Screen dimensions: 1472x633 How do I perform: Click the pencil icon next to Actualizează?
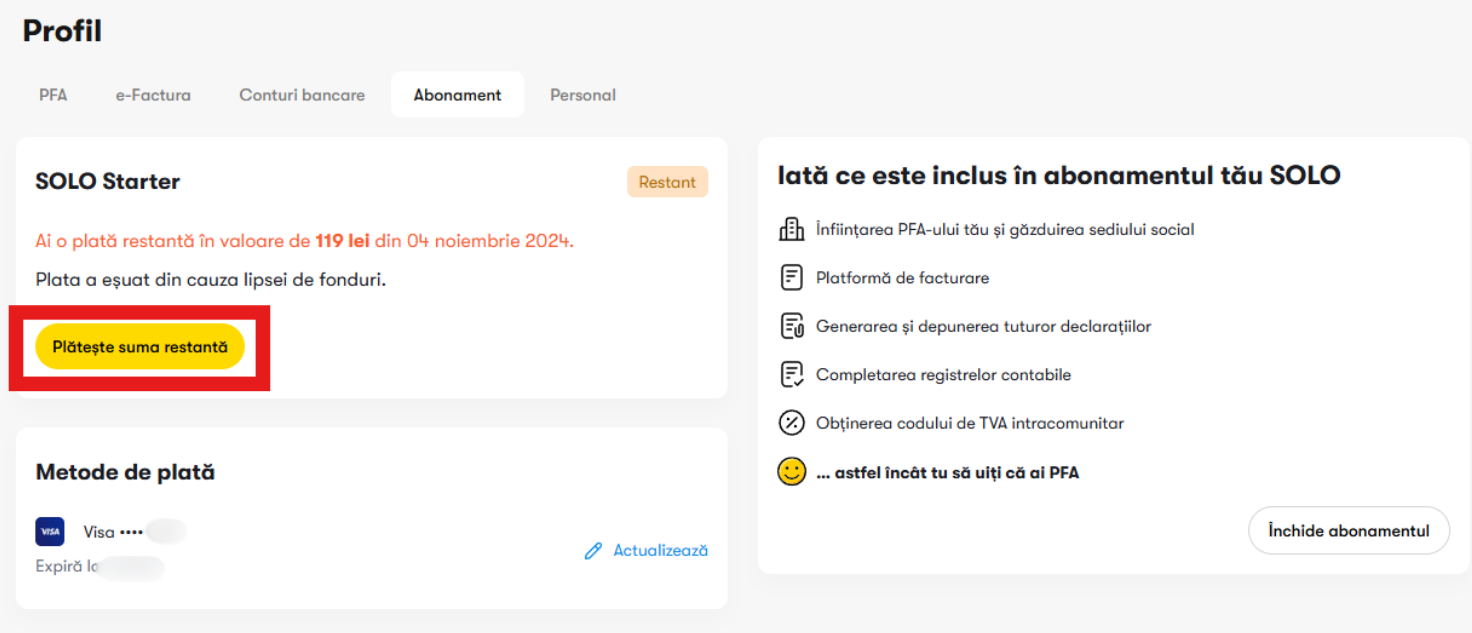593,551
